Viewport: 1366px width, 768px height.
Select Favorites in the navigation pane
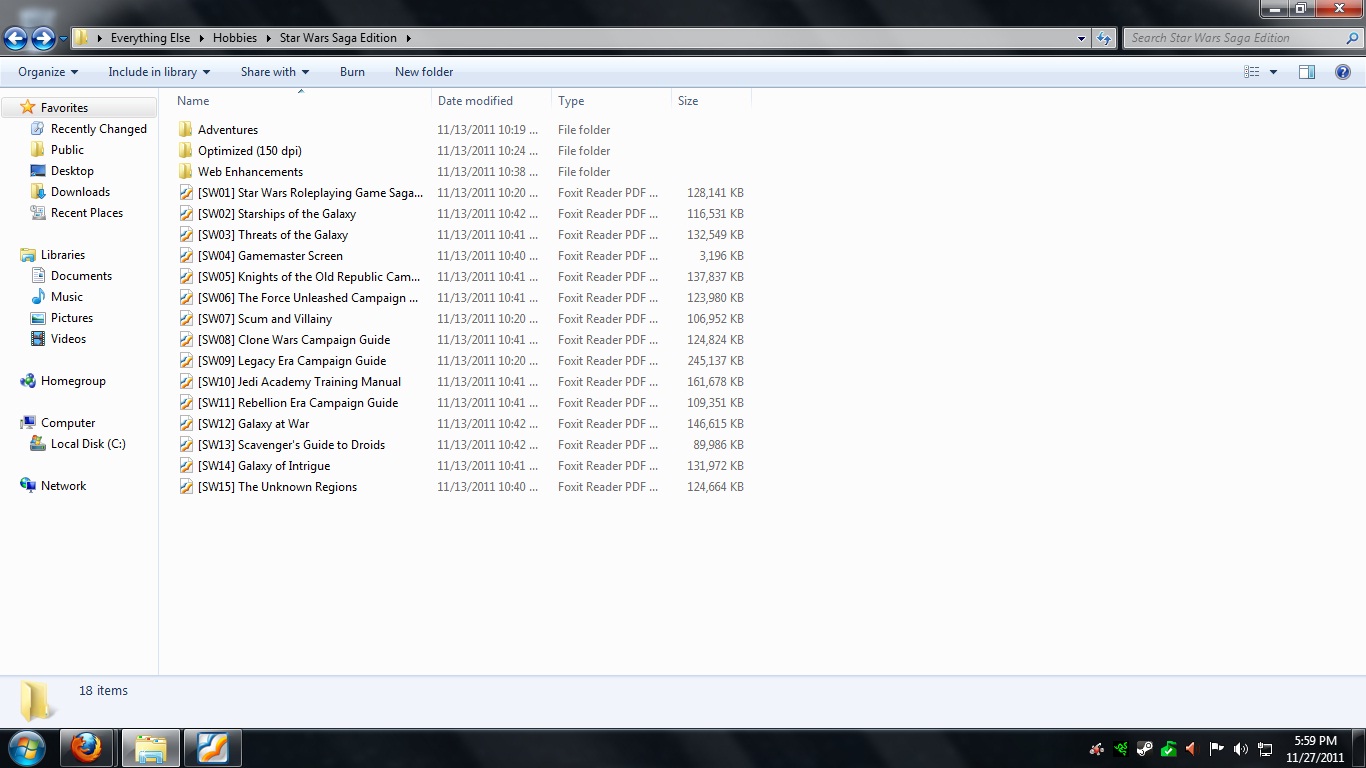(64, 108)
